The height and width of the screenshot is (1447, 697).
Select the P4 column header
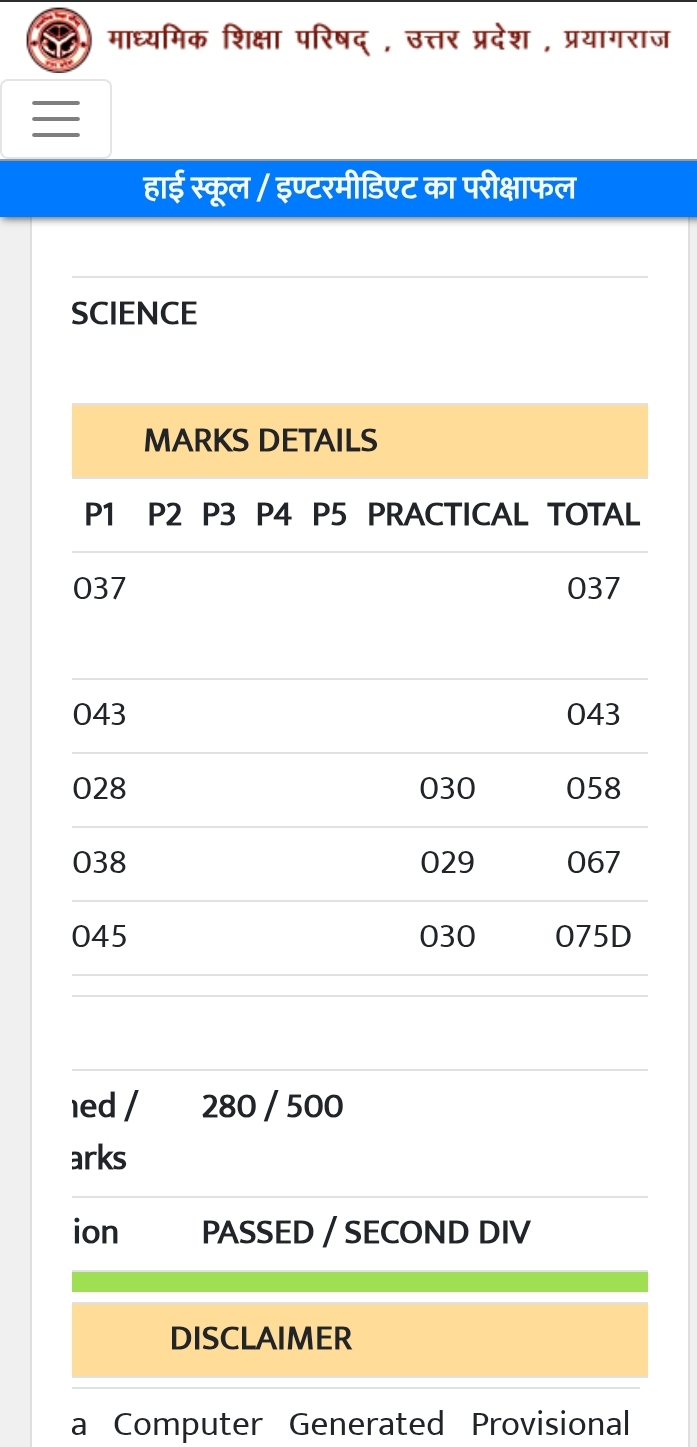click(x=273, y=514)
